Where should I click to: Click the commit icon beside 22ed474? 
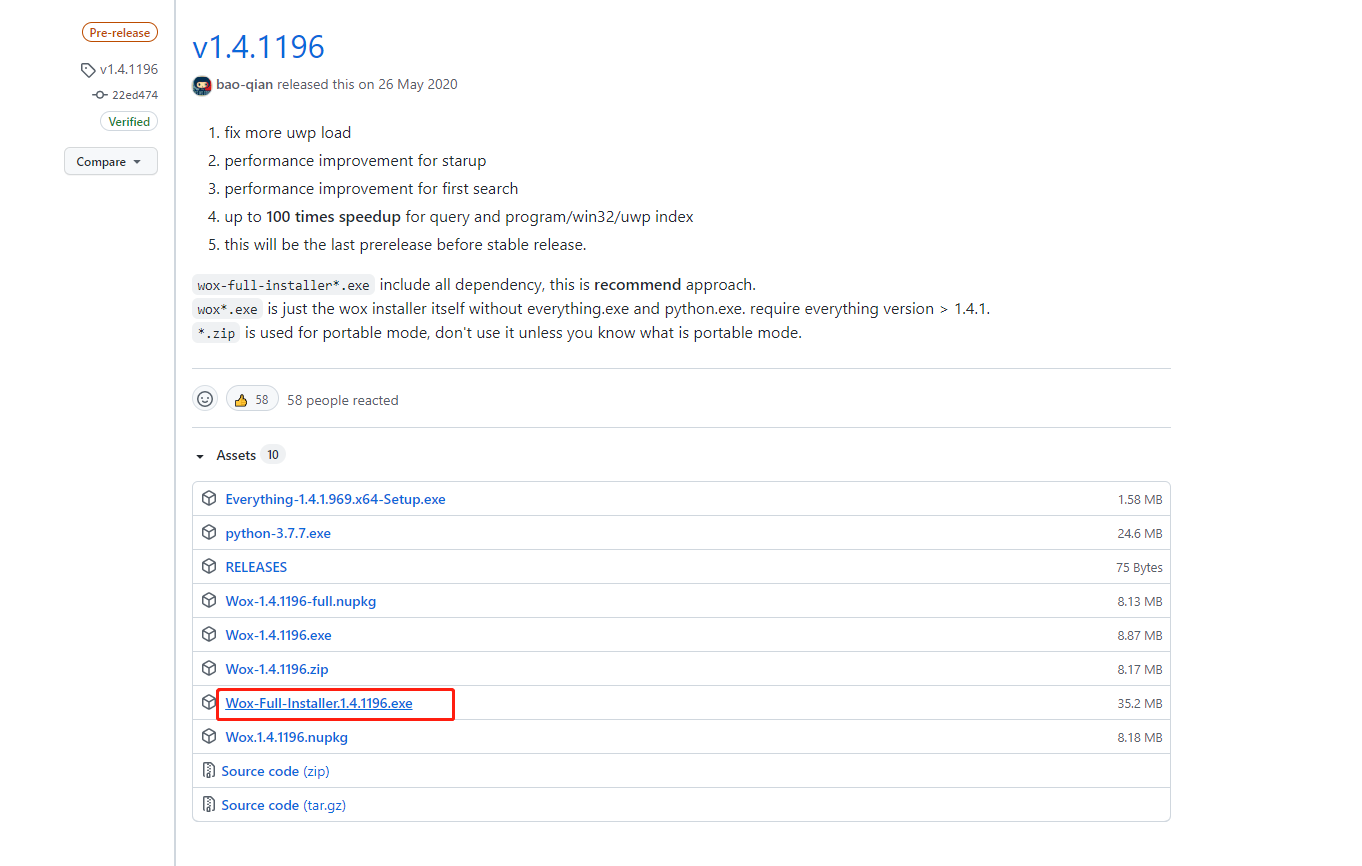tap(99, 95)
